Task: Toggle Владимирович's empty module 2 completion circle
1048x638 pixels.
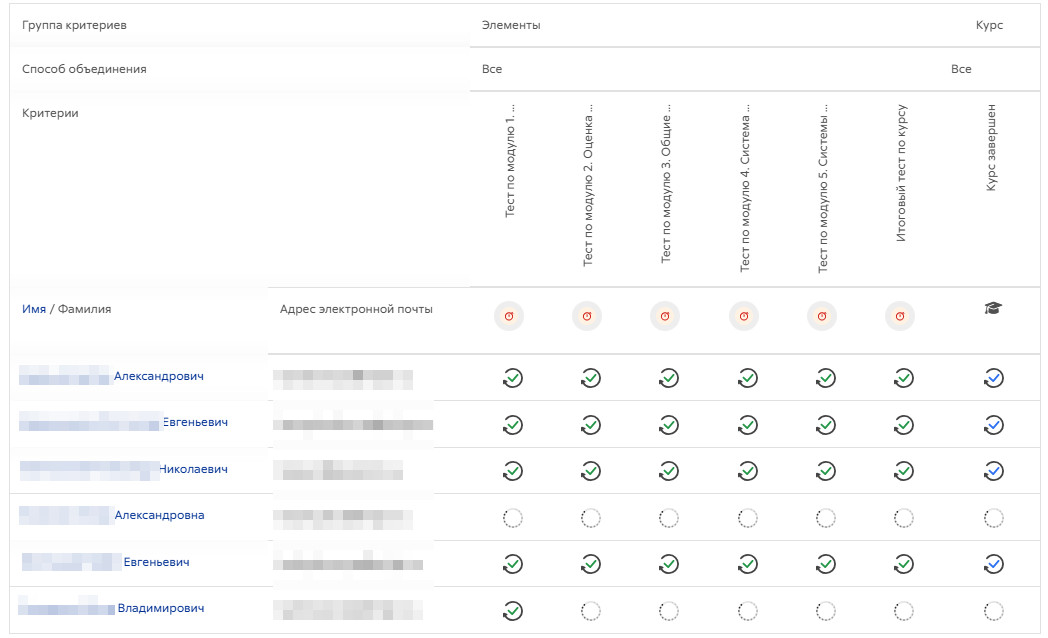Action: point(591,611)
